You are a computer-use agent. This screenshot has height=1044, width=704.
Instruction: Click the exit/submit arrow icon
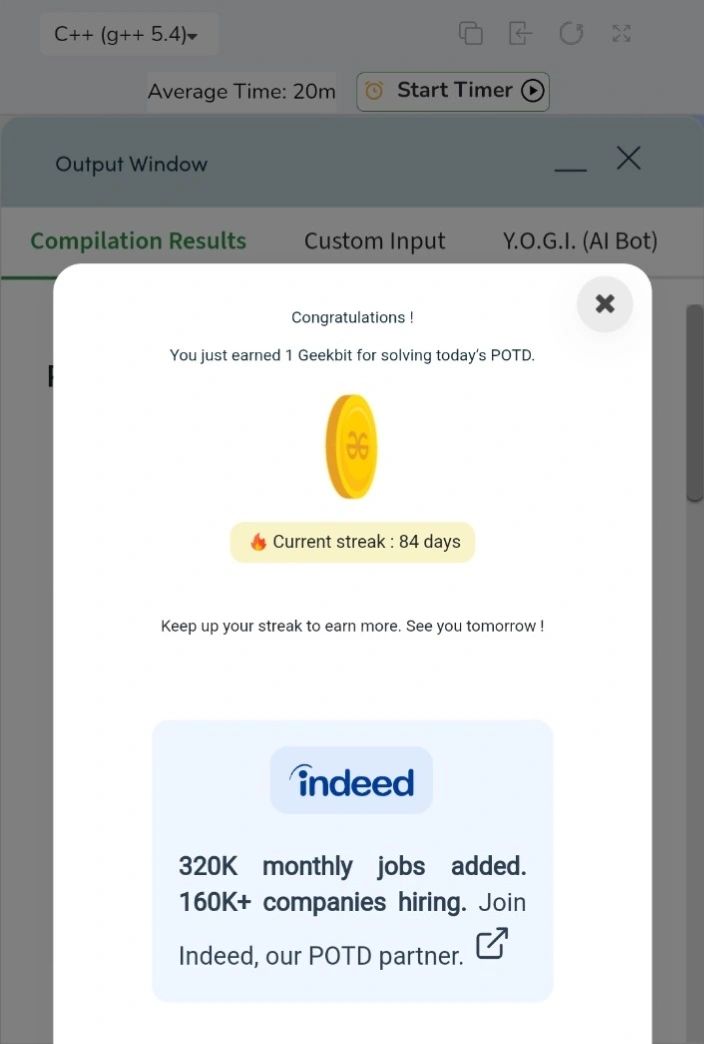coord(520,33)
